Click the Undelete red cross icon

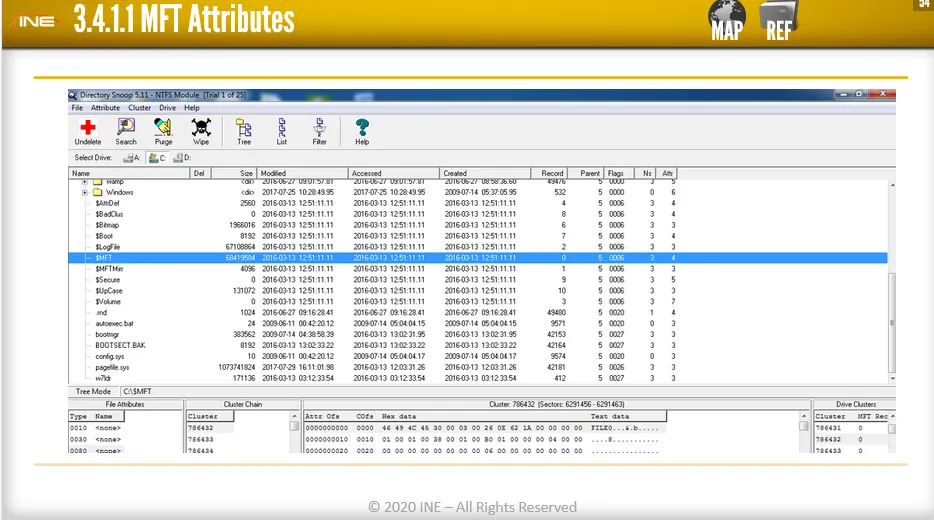tap(88, 128)
